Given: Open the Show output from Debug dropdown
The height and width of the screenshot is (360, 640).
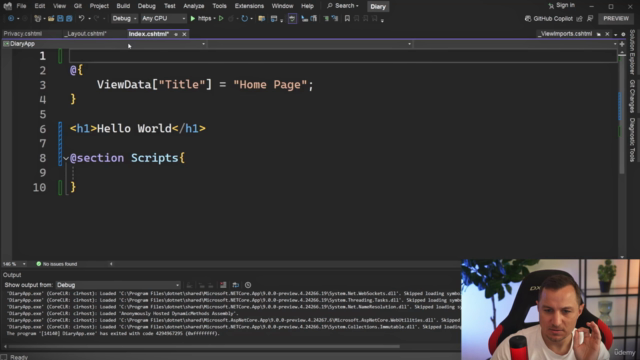Looking at the screenshot, I should tap(118, 285).
